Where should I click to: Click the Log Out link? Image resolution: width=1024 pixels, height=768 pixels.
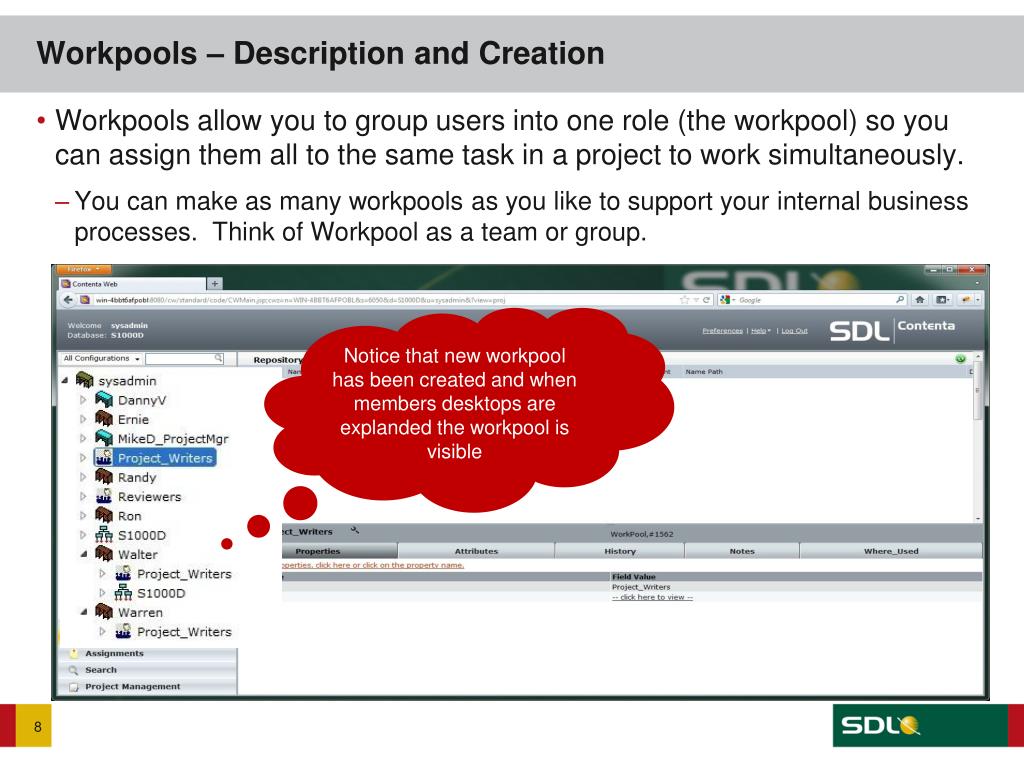[794, 331]
